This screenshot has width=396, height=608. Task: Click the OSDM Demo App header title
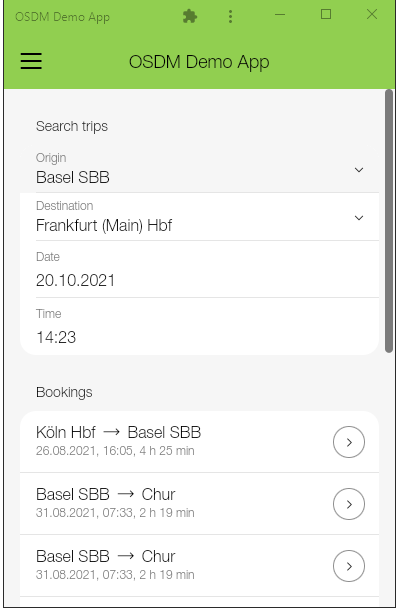(x=199, y=62)
